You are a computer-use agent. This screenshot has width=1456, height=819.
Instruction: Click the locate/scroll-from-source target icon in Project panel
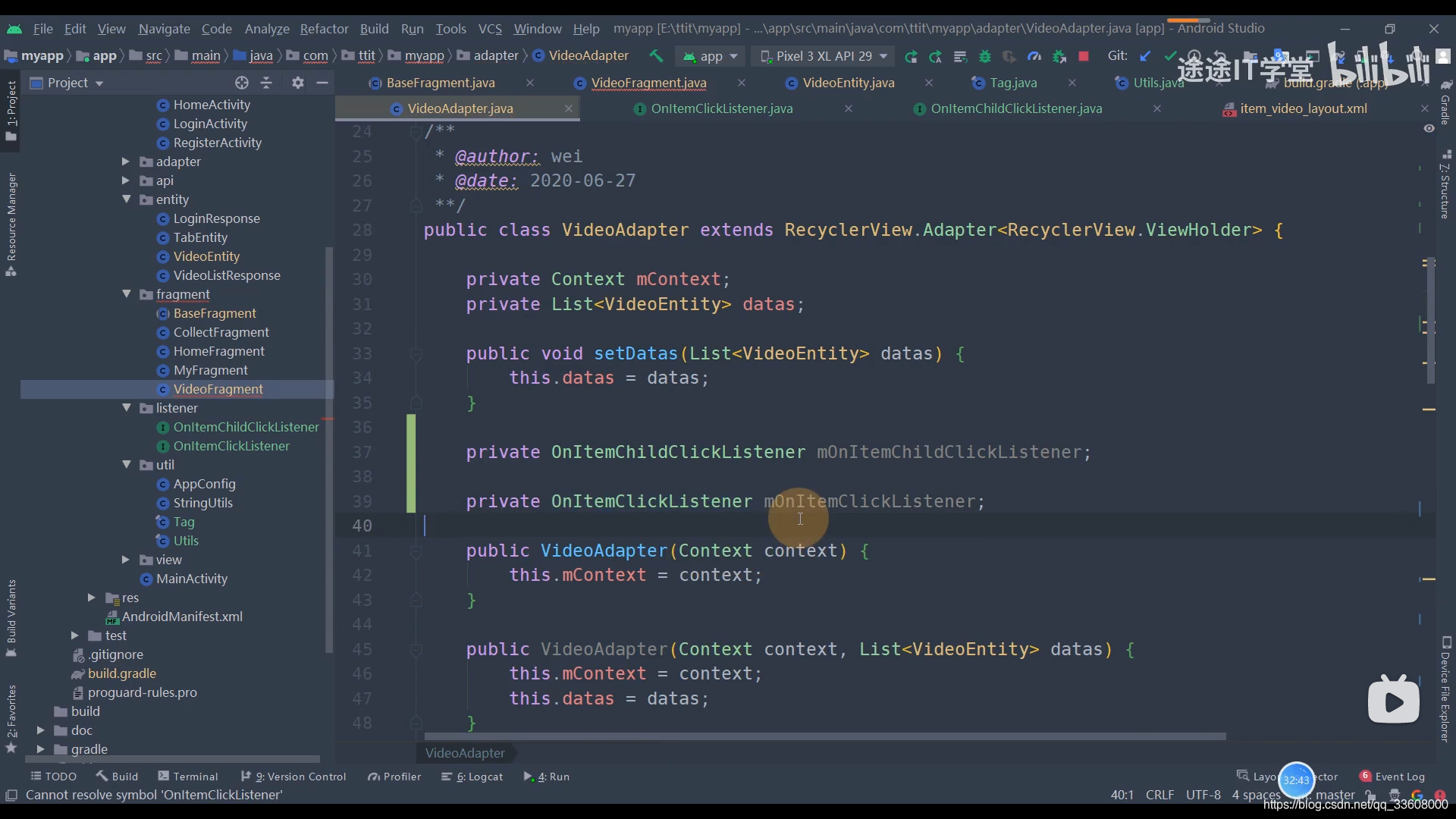tap(242, 83)
